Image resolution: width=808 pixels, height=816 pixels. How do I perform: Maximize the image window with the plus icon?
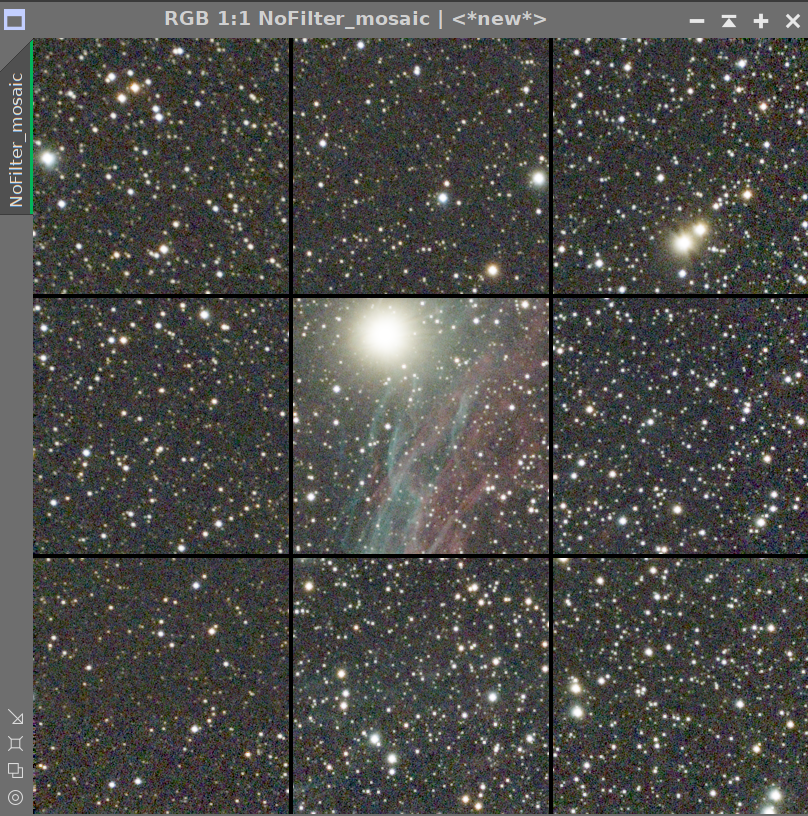pos(761,21)
